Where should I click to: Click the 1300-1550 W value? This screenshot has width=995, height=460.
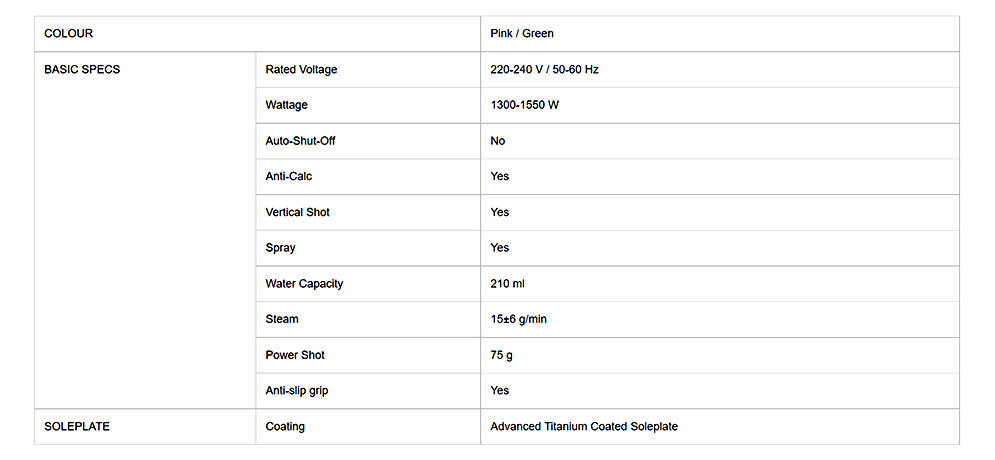(524, 105)
